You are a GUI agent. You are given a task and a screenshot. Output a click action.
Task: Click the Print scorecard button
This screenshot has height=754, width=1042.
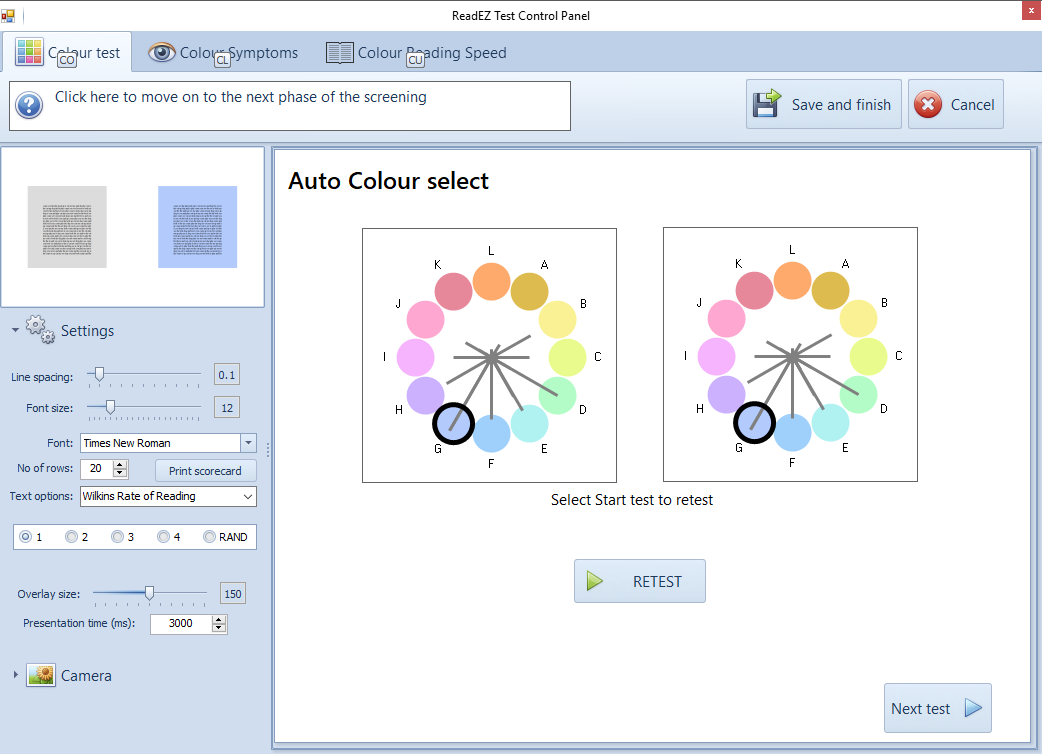point(205,471)
